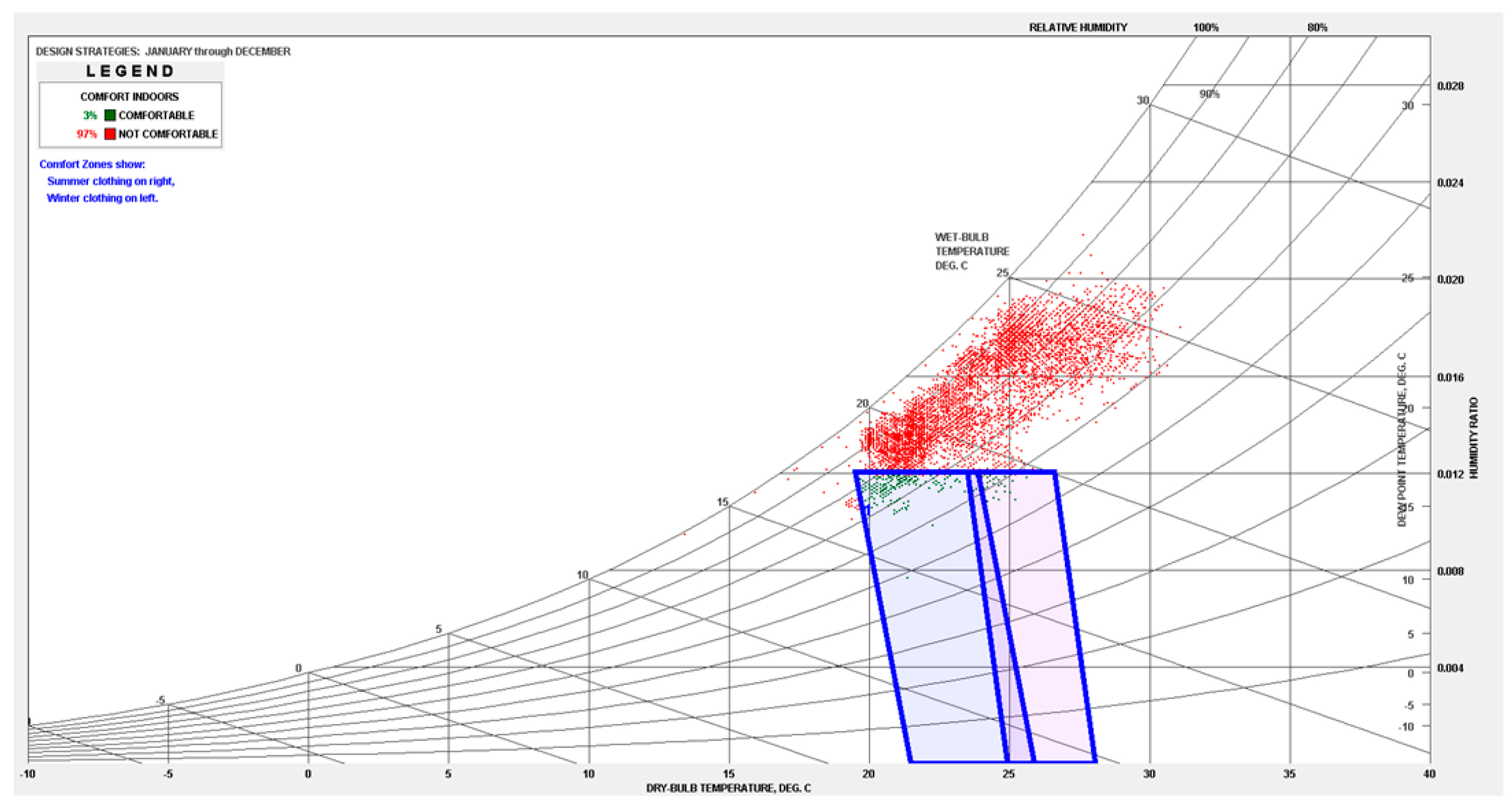Viewport: 1512px width, 809px height.
Task: Click the COMFORT INDOORS heading
Action: (x=129, y=96)
